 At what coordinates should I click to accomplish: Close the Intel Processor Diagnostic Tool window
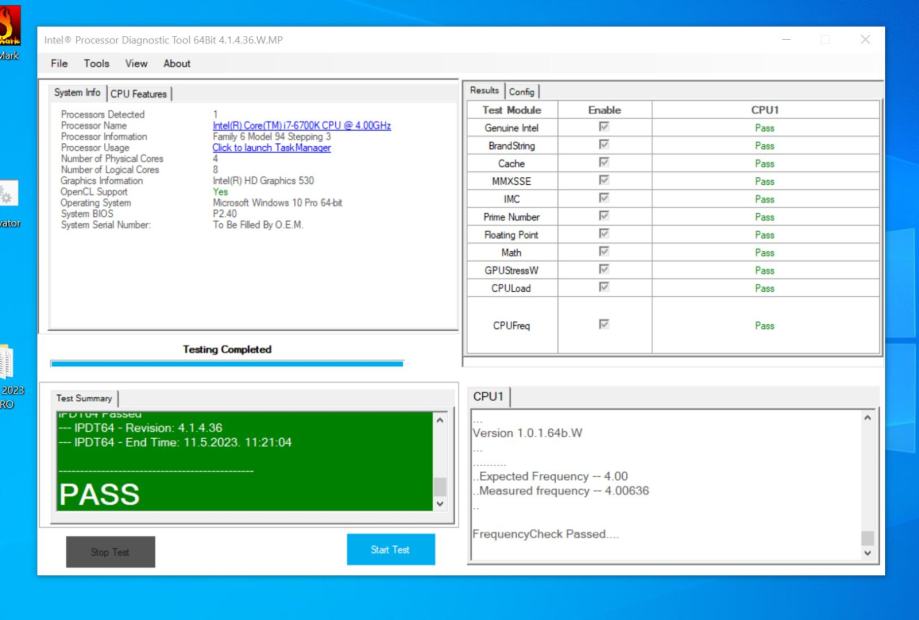[865, 39]
